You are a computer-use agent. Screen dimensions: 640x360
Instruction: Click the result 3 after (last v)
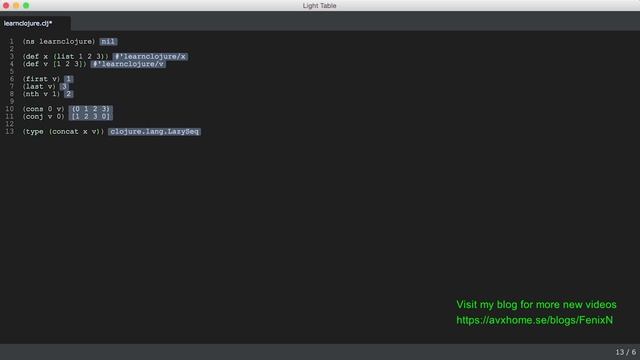pos(64,87)
